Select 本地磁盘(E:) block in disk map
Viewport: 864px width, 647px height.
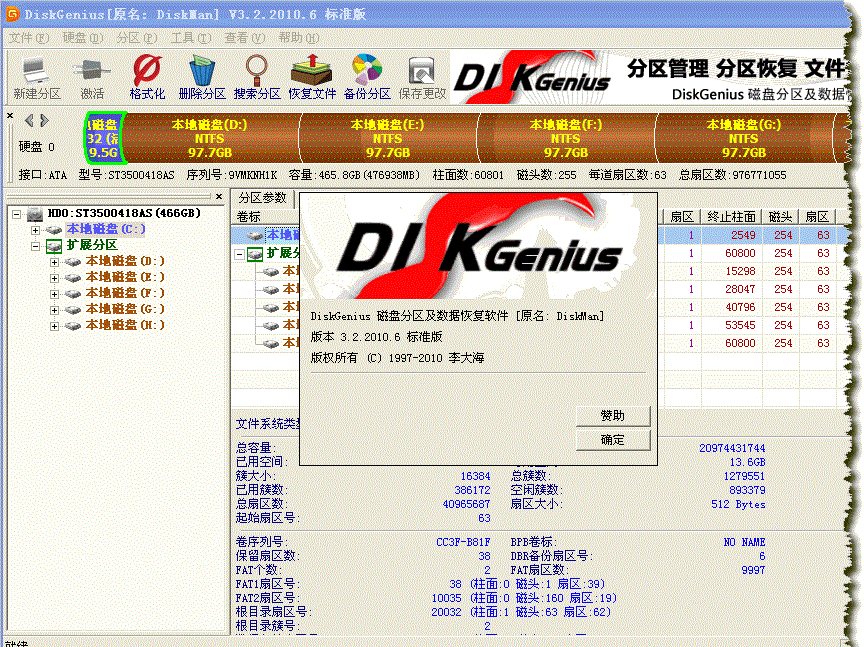click(x=388, y=138)
